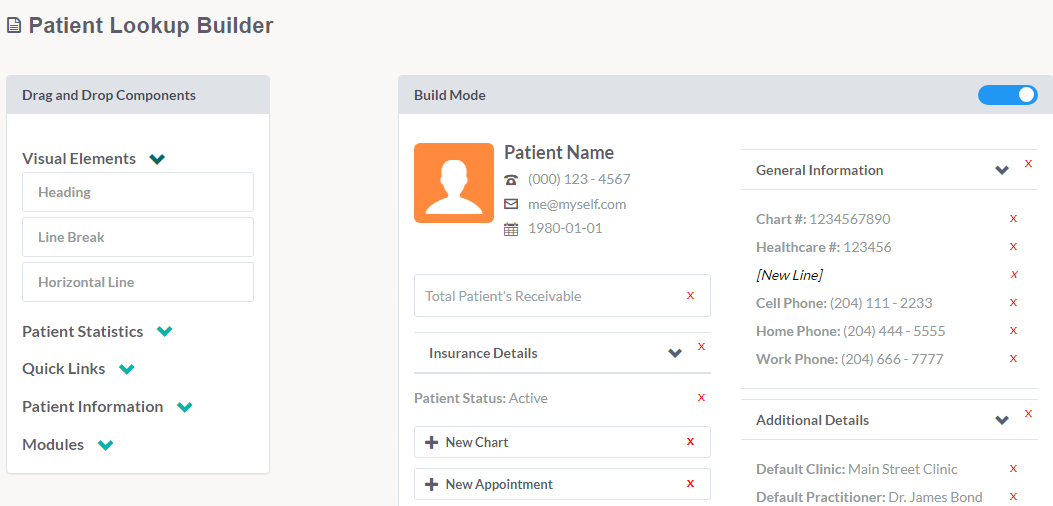
Task: Toggle the Insurance Details chevron
Action: (x=675, y=353)
